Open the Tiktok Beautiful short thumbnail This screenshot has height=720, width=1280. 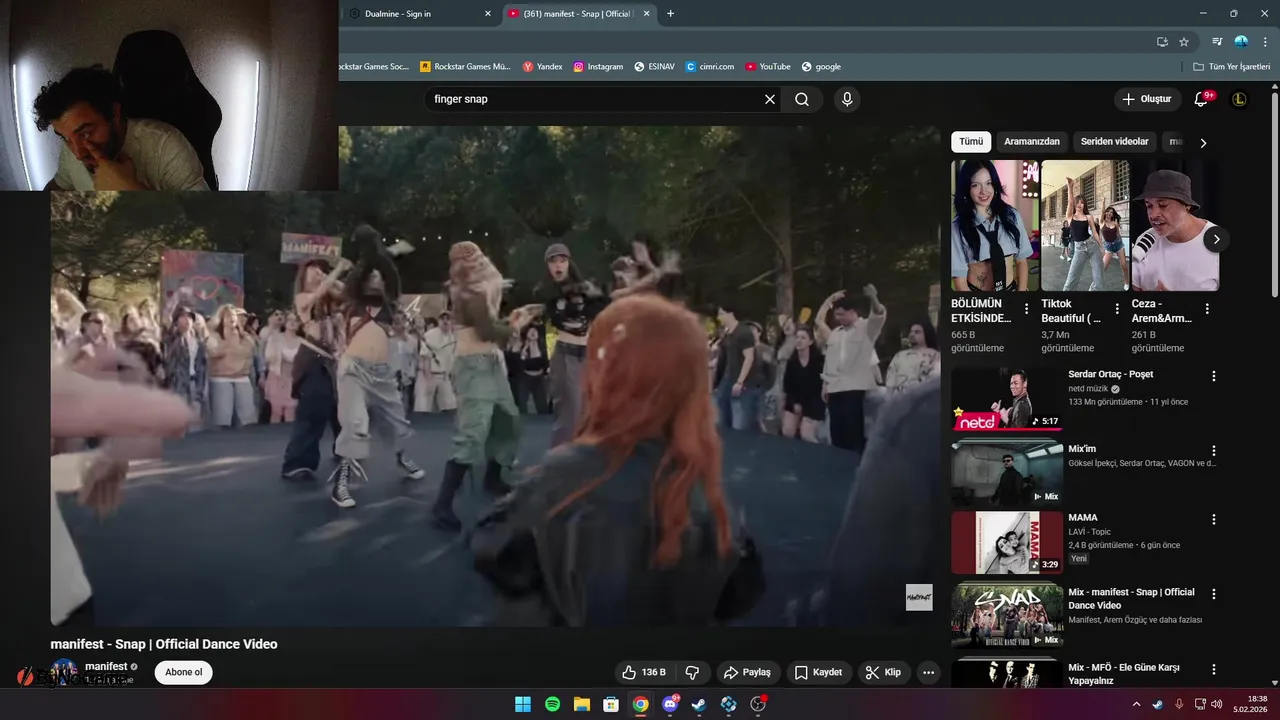pos(1085,225)
